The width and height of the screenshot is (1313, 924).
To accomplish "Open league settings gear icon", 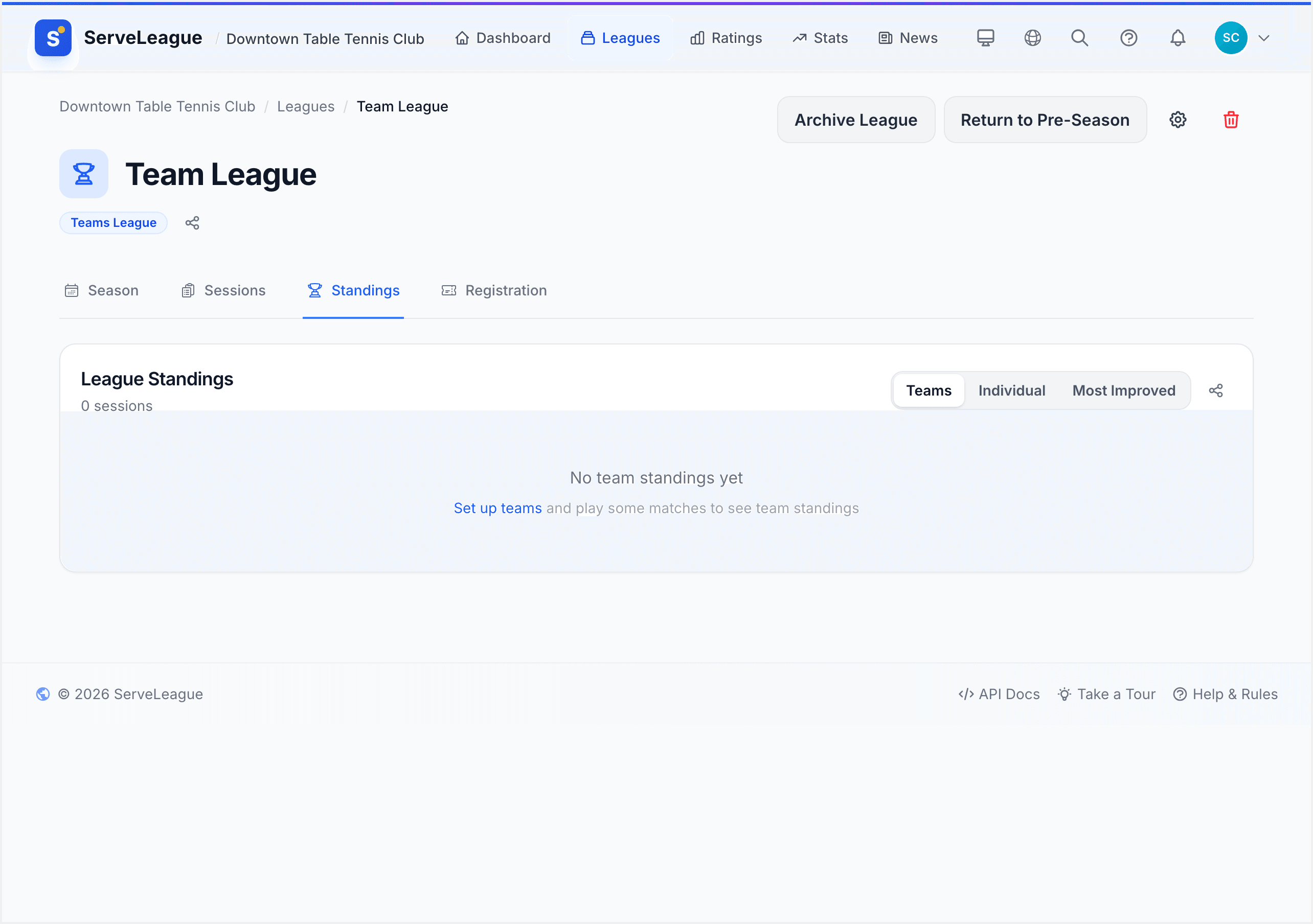I will click(1178, 120).
